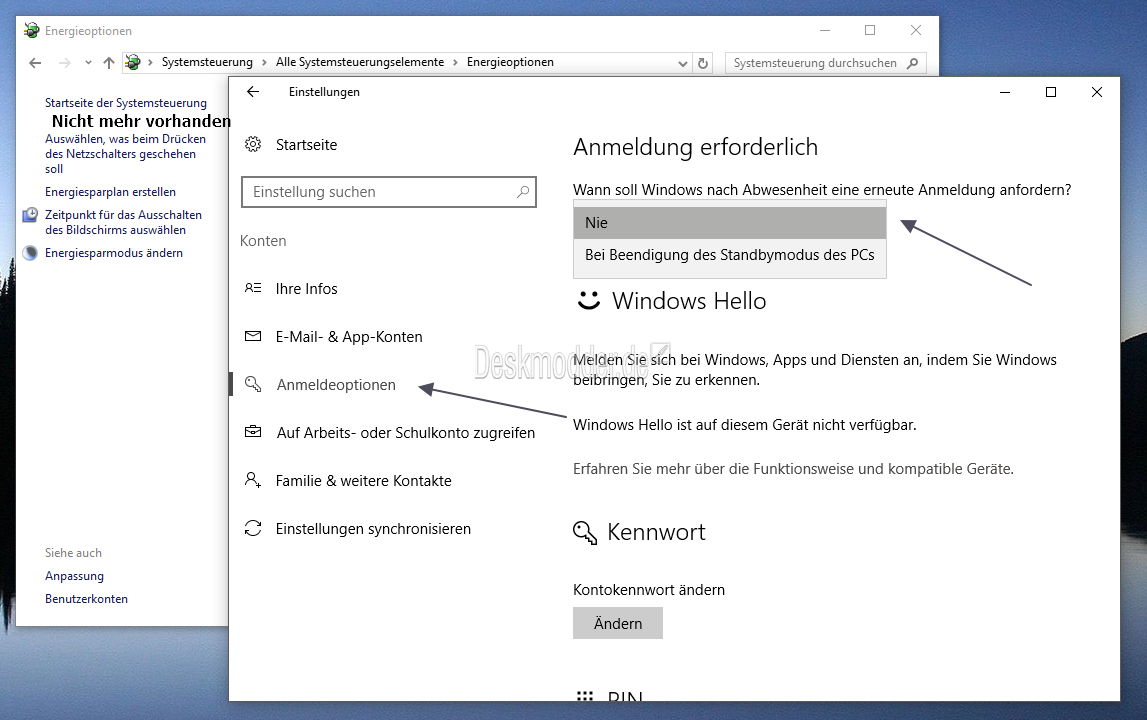
Task: Select Bei Beendigung des Standbymodus des PCs
Action: pyautogui.click(x=729, y=255)
